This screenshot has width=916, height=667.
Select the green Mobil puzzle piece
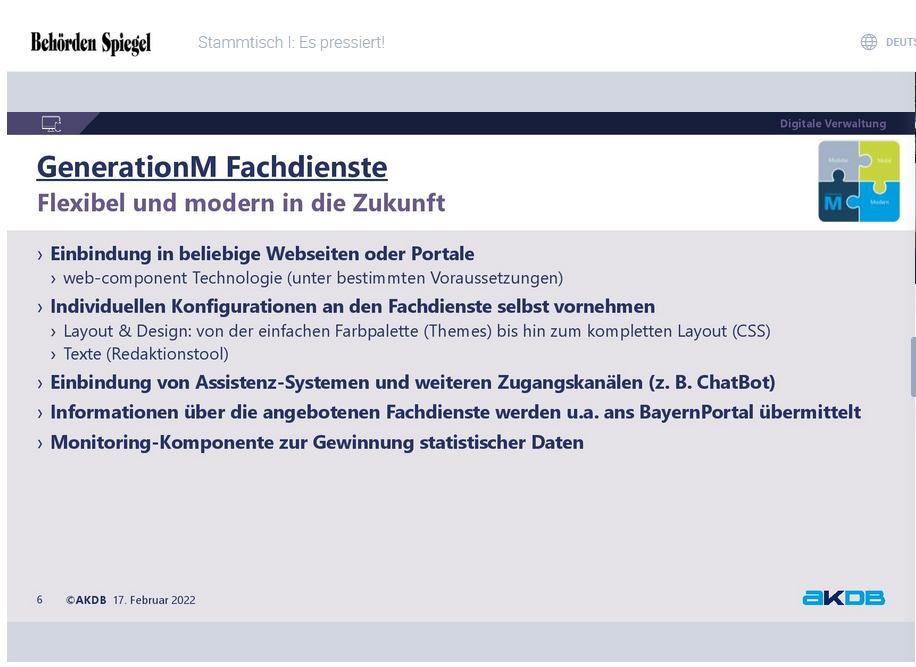point(881,160)
